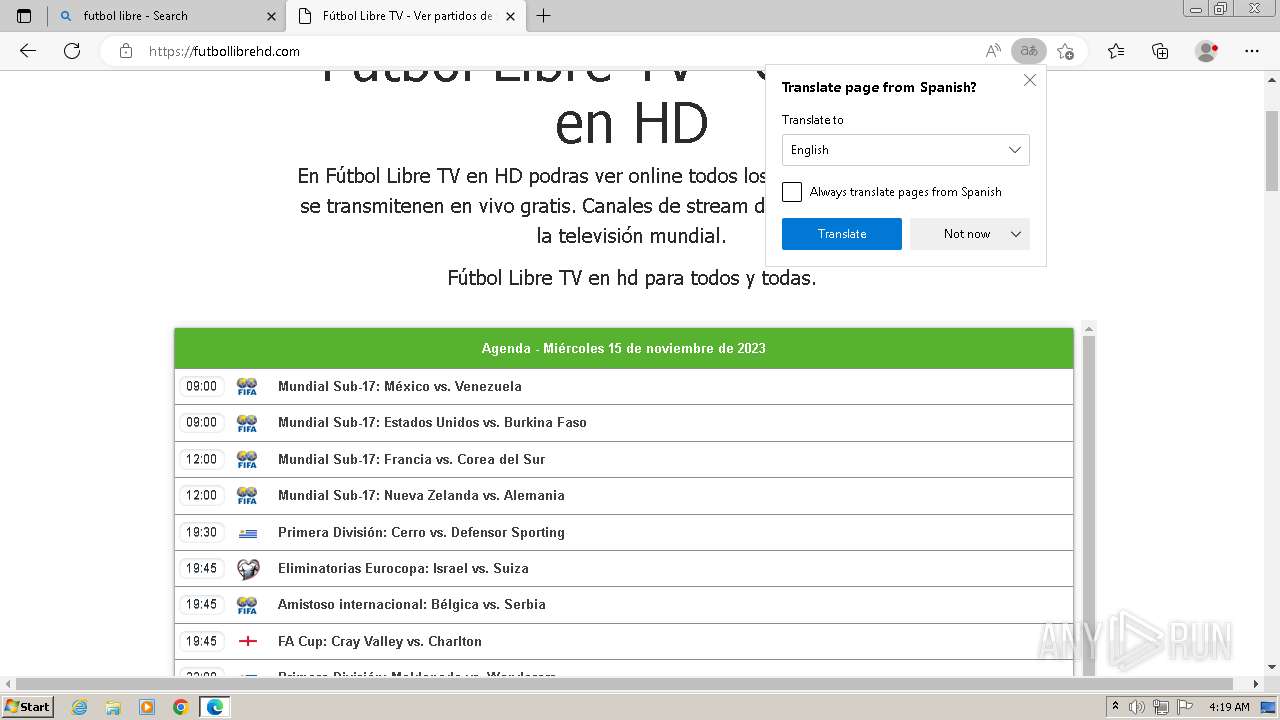Open File Explorer from taskbar
The image size is (1280, 720).
tap(113, 707)
